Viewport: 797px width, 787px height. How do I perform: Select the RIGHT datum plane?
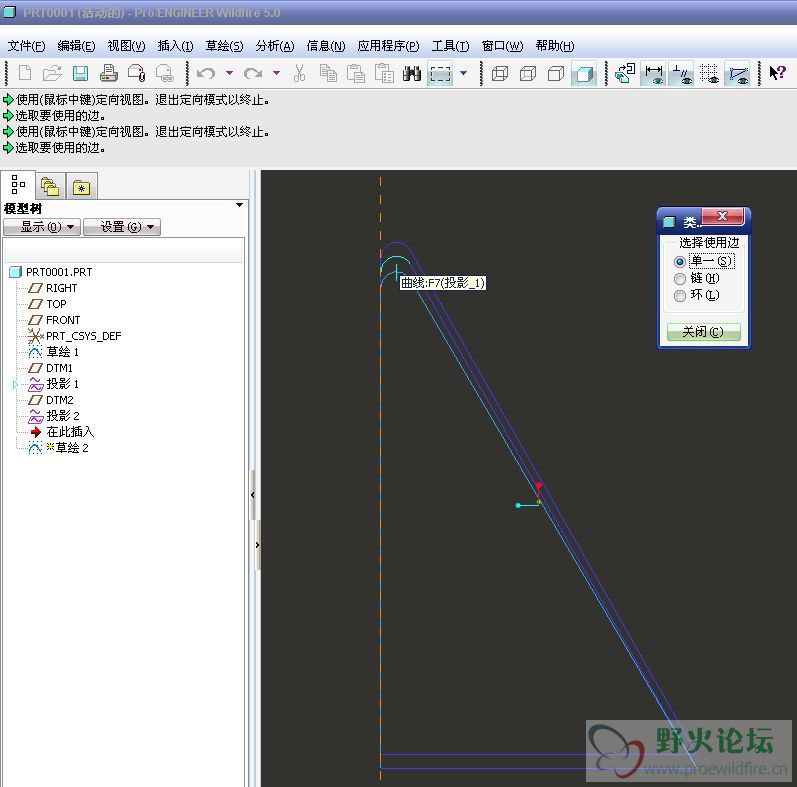pyautogui.click(x=62, y=288)
